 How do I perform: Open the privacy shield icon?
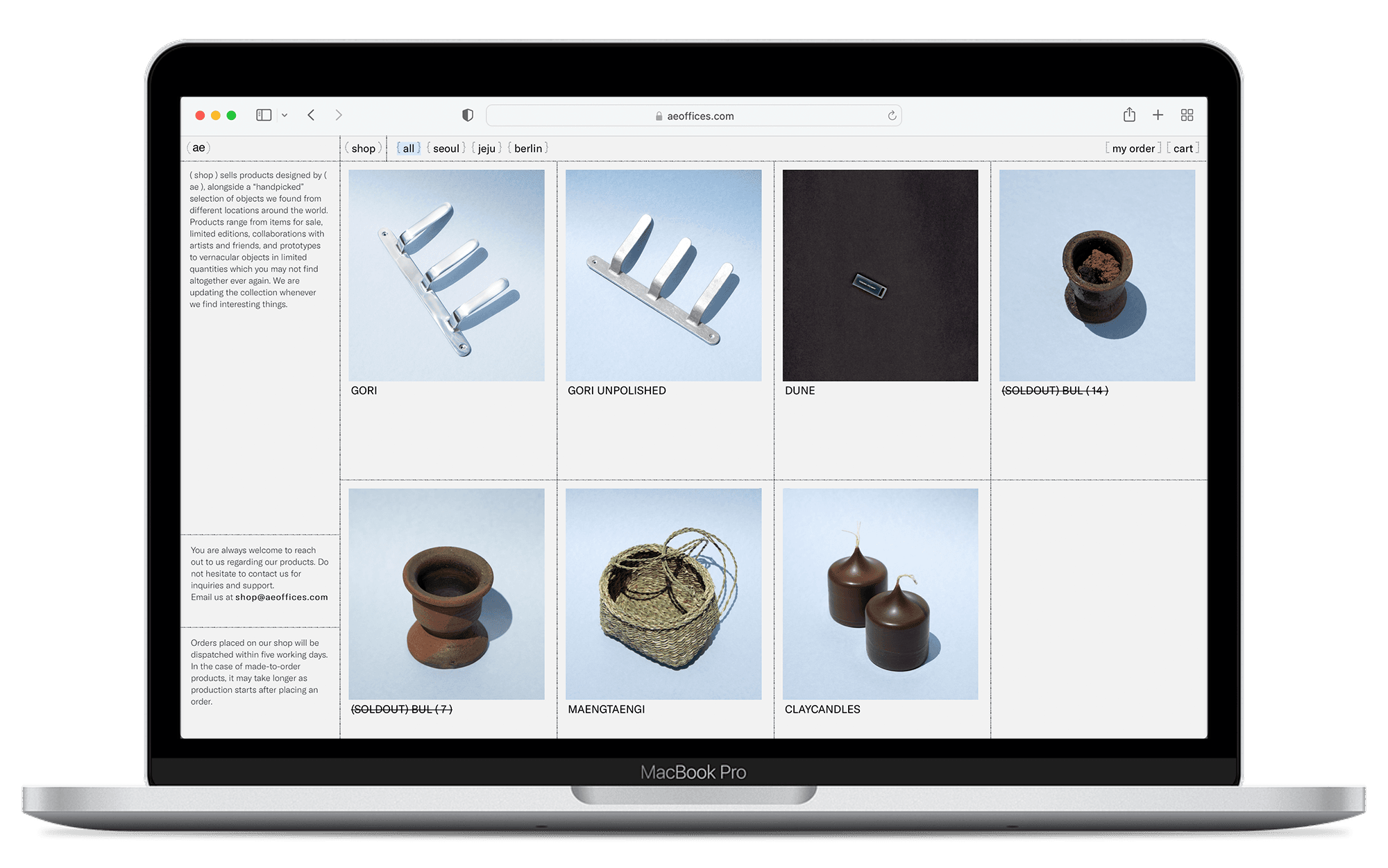[468, 115]
